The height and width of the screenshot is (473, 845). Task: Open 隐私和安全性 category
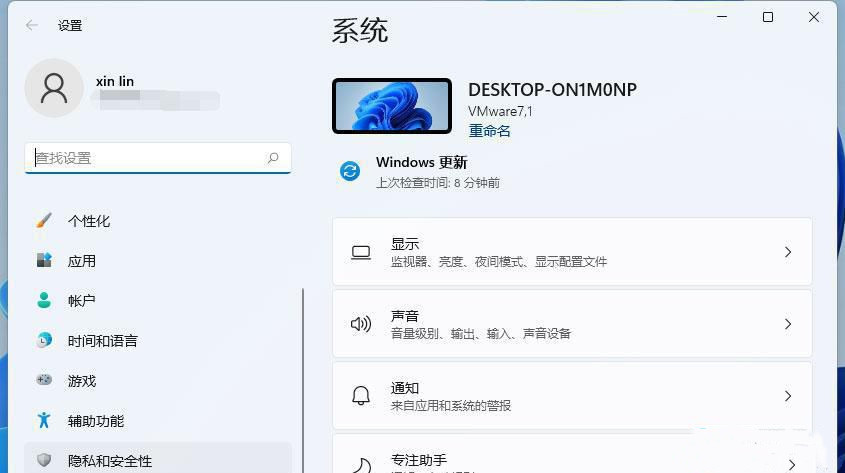(158, 458)
